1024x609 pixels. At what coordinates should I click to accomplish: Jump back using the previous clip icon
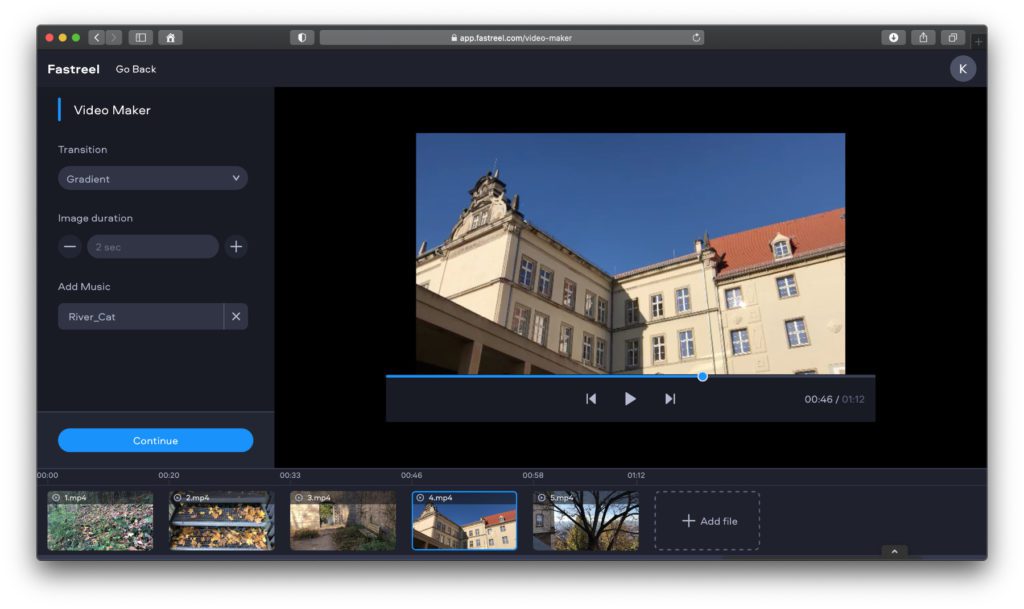[x=591, y=398]
